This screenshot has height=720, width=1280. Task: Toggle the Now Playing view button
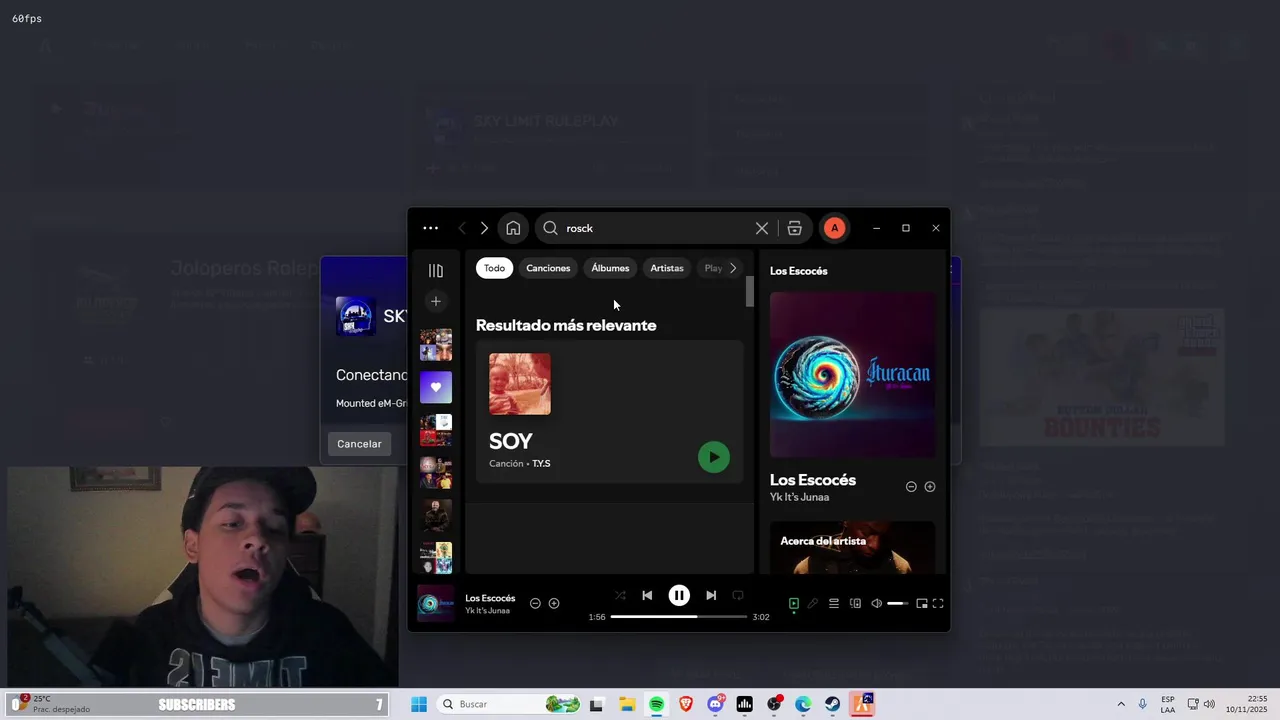794,603
